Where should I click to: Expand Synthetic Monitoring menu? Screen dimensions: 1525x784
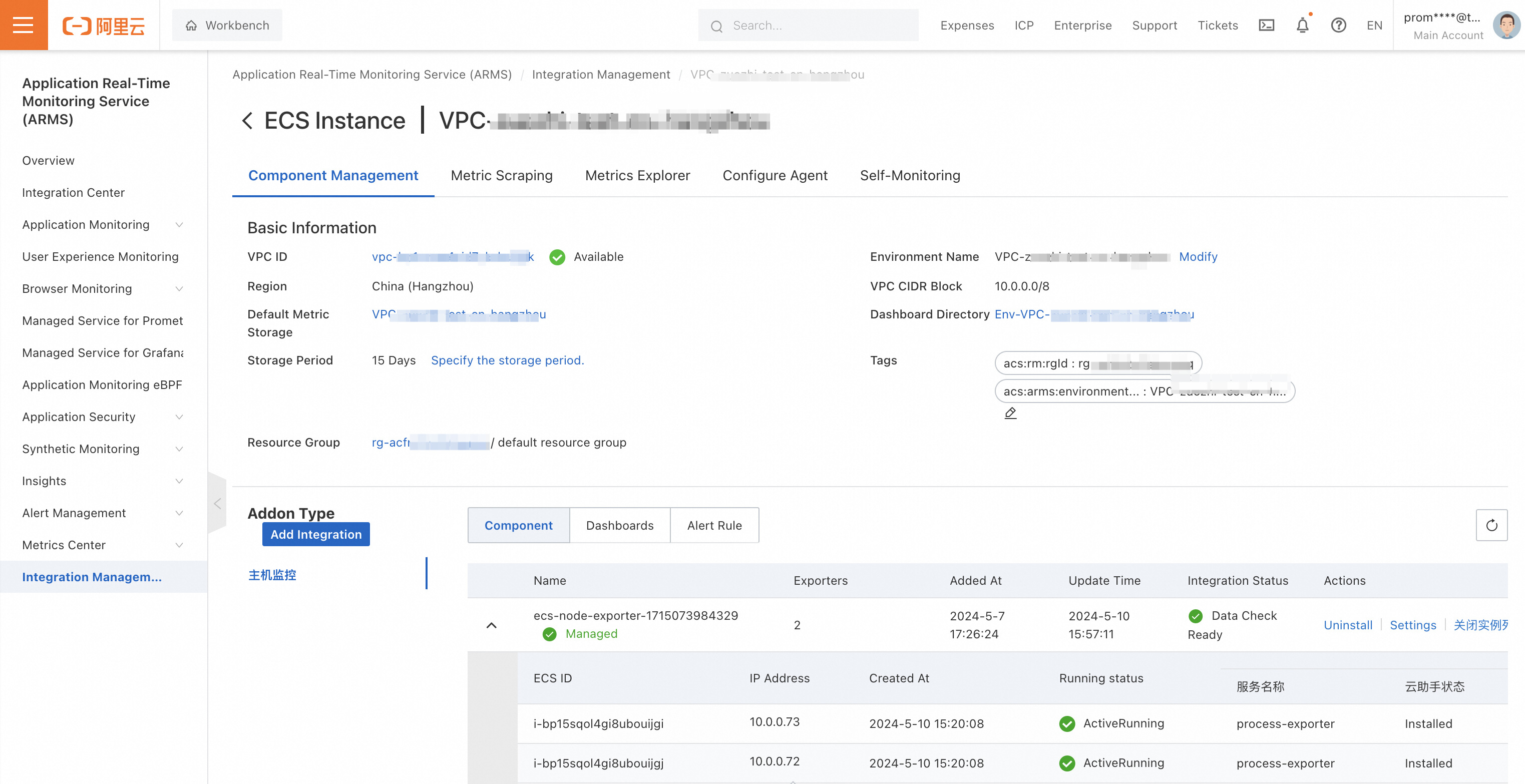[179, 449]
